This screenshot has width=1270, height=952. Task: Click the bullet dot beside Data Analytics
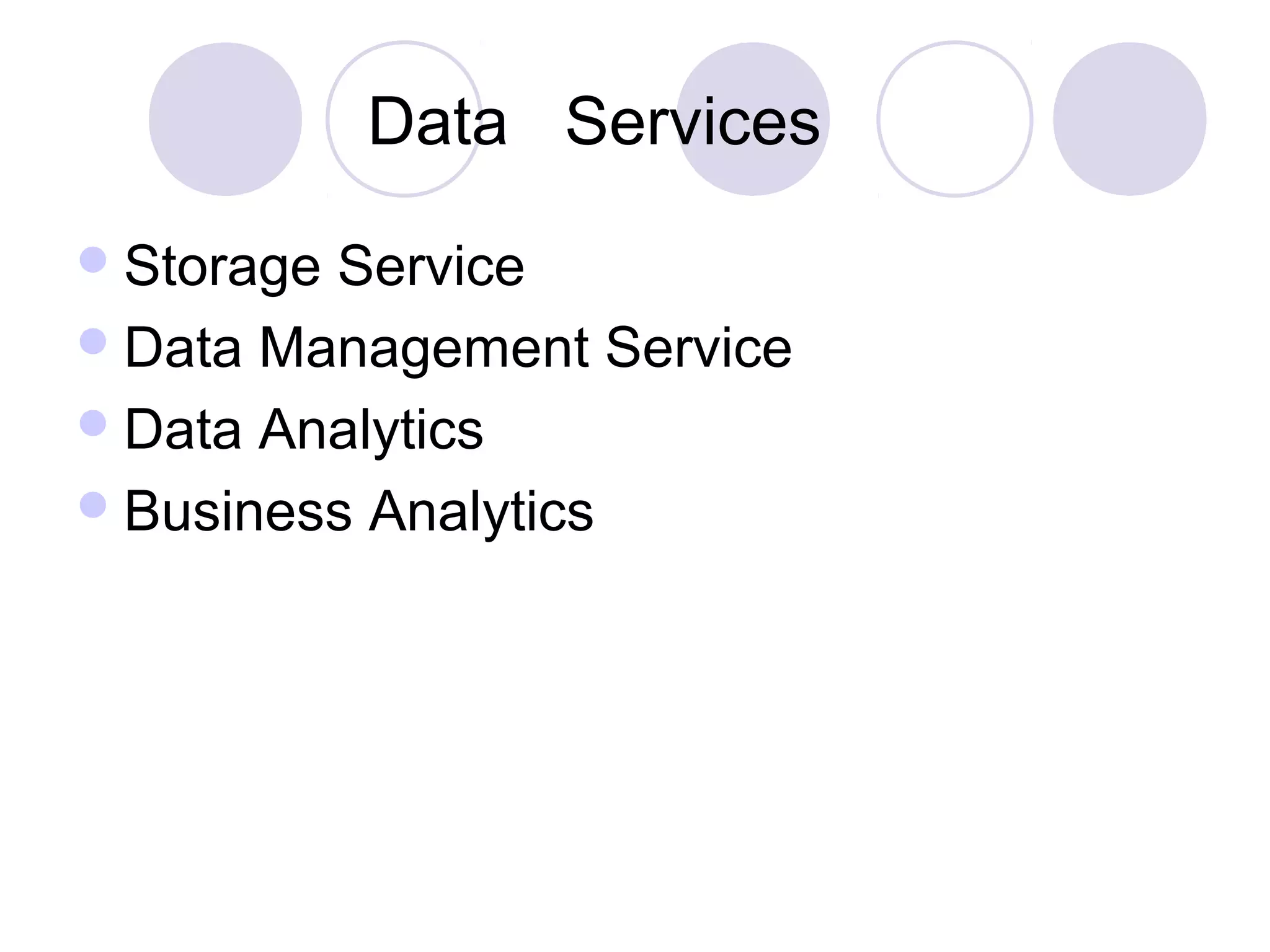93,423
